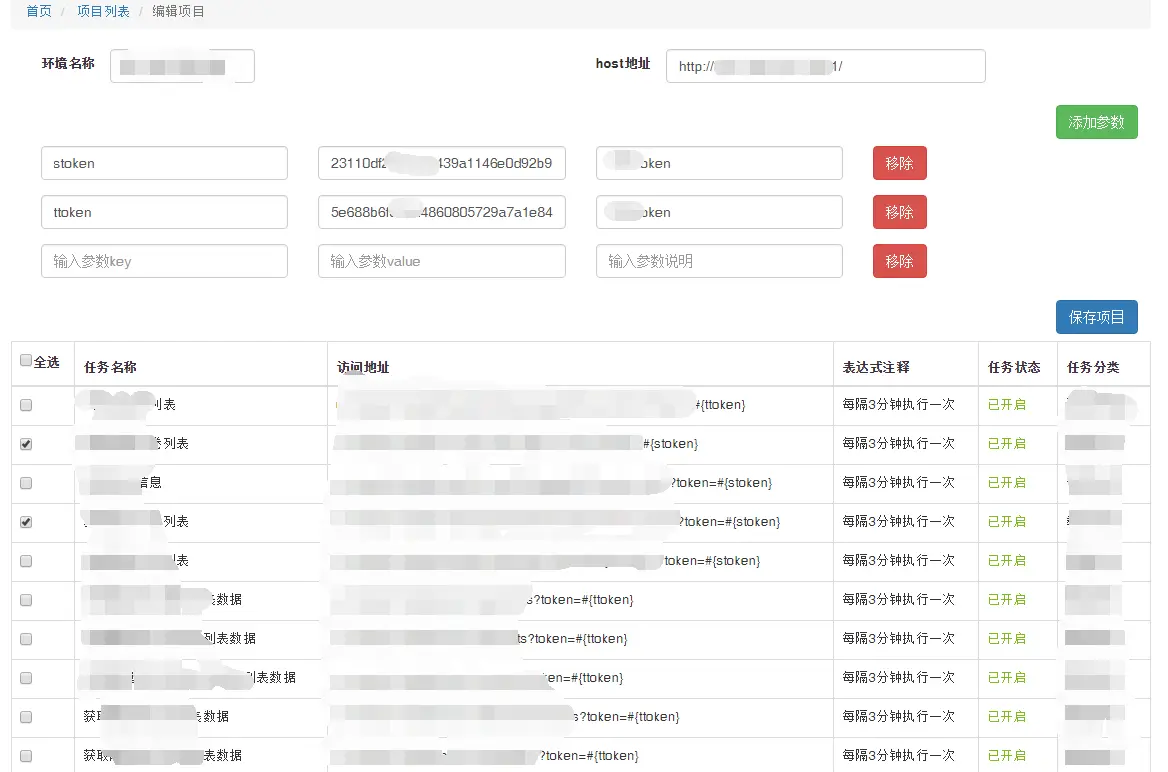The height and width of the screenshot is (772, 1168).
Task: Edit the ttoken key field
Action: [x=165, y=212]
